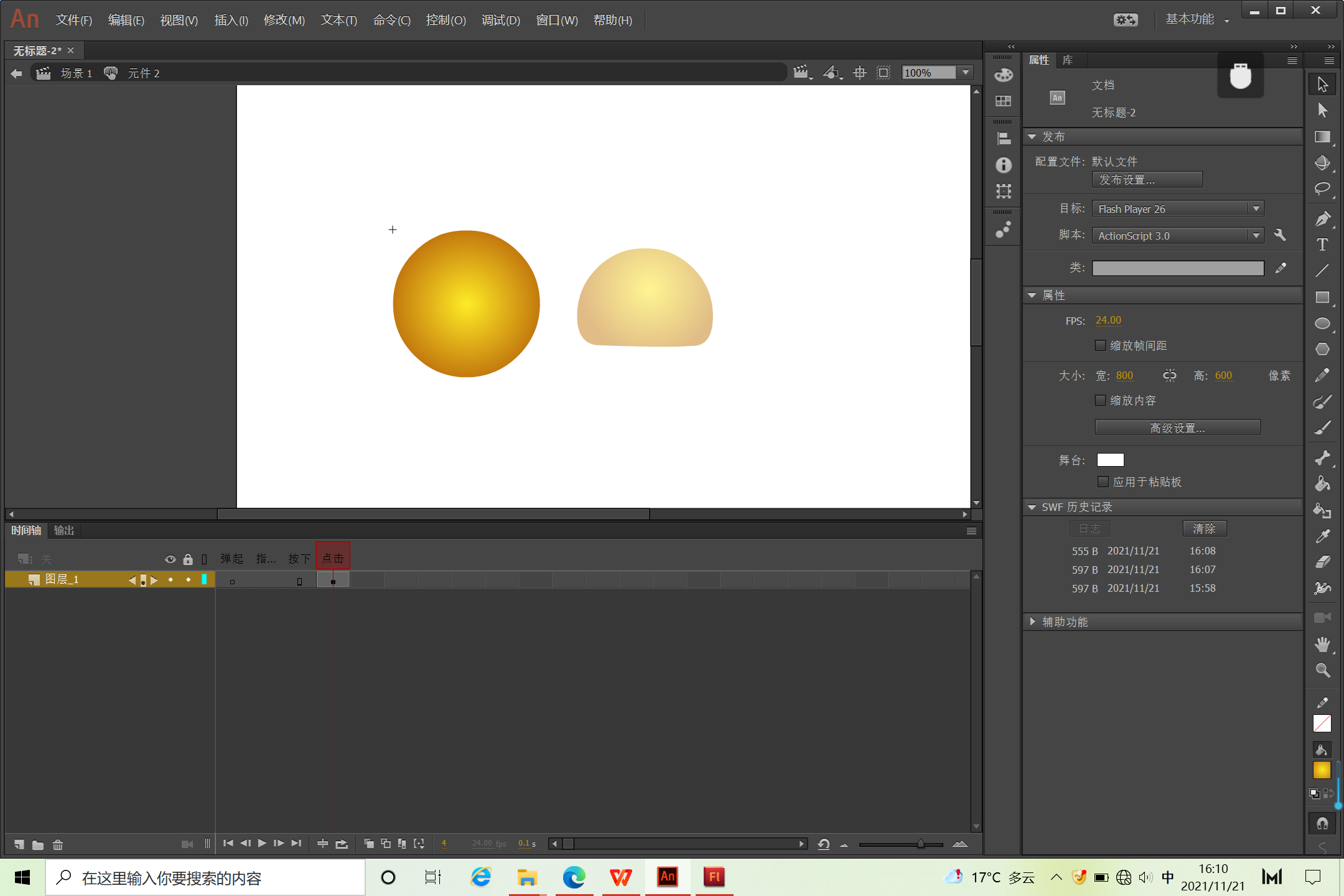This screenshot has width=1344, height=896.
Task: Select the Paint Bucket tool
Action: 1322,484
